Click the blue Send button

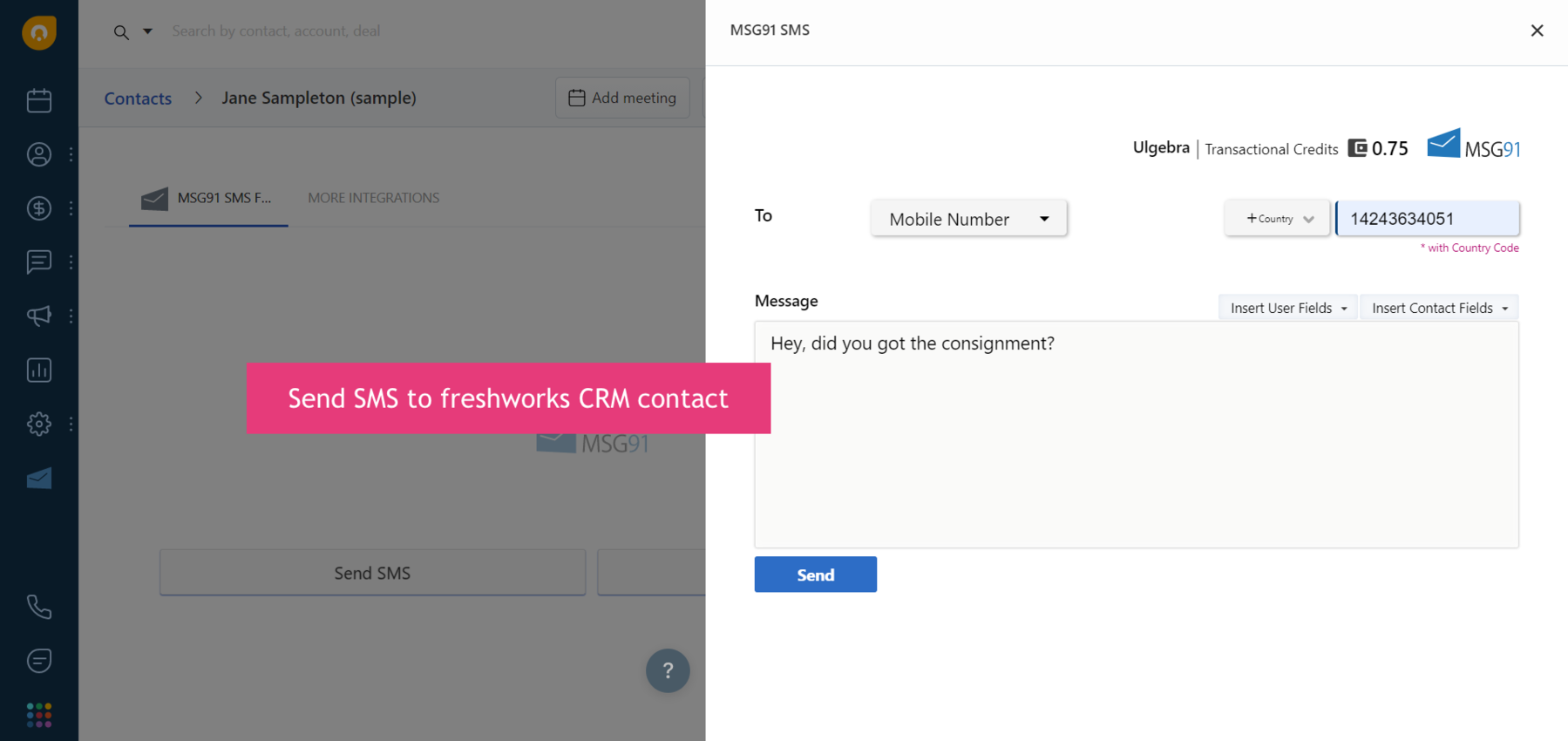pos(815,574)
